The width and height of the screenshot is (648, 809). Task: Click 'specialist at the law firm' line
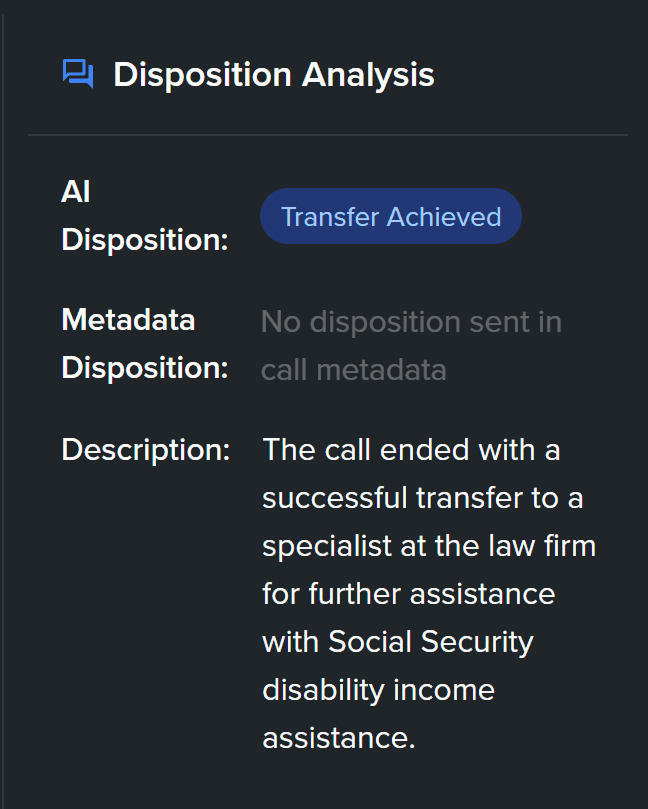click(429, 546)
